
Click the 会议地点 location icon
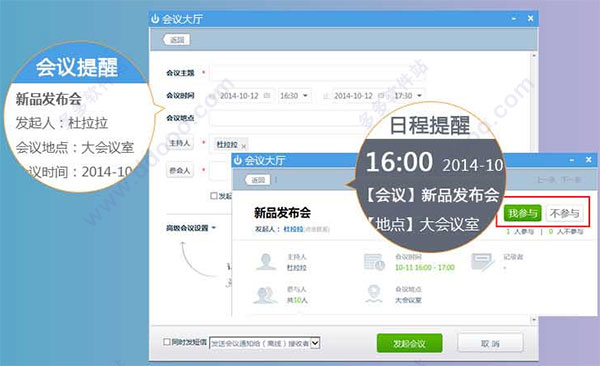374,294
